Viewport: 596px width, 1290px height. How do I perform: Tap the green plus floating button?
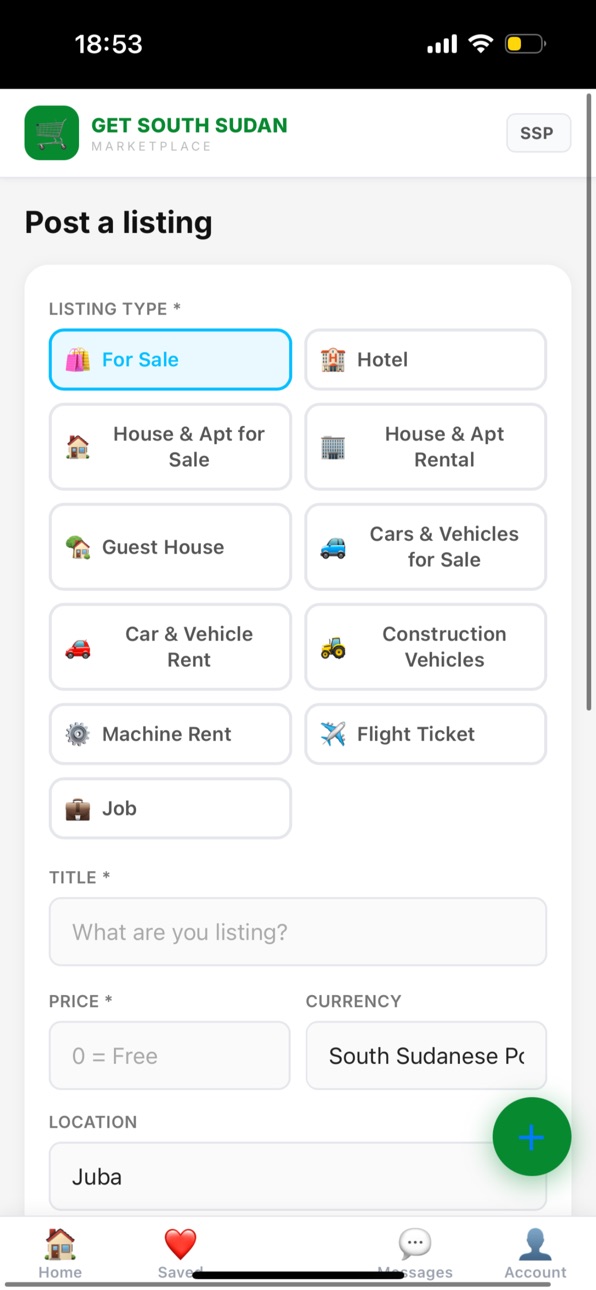point(532,1137)
